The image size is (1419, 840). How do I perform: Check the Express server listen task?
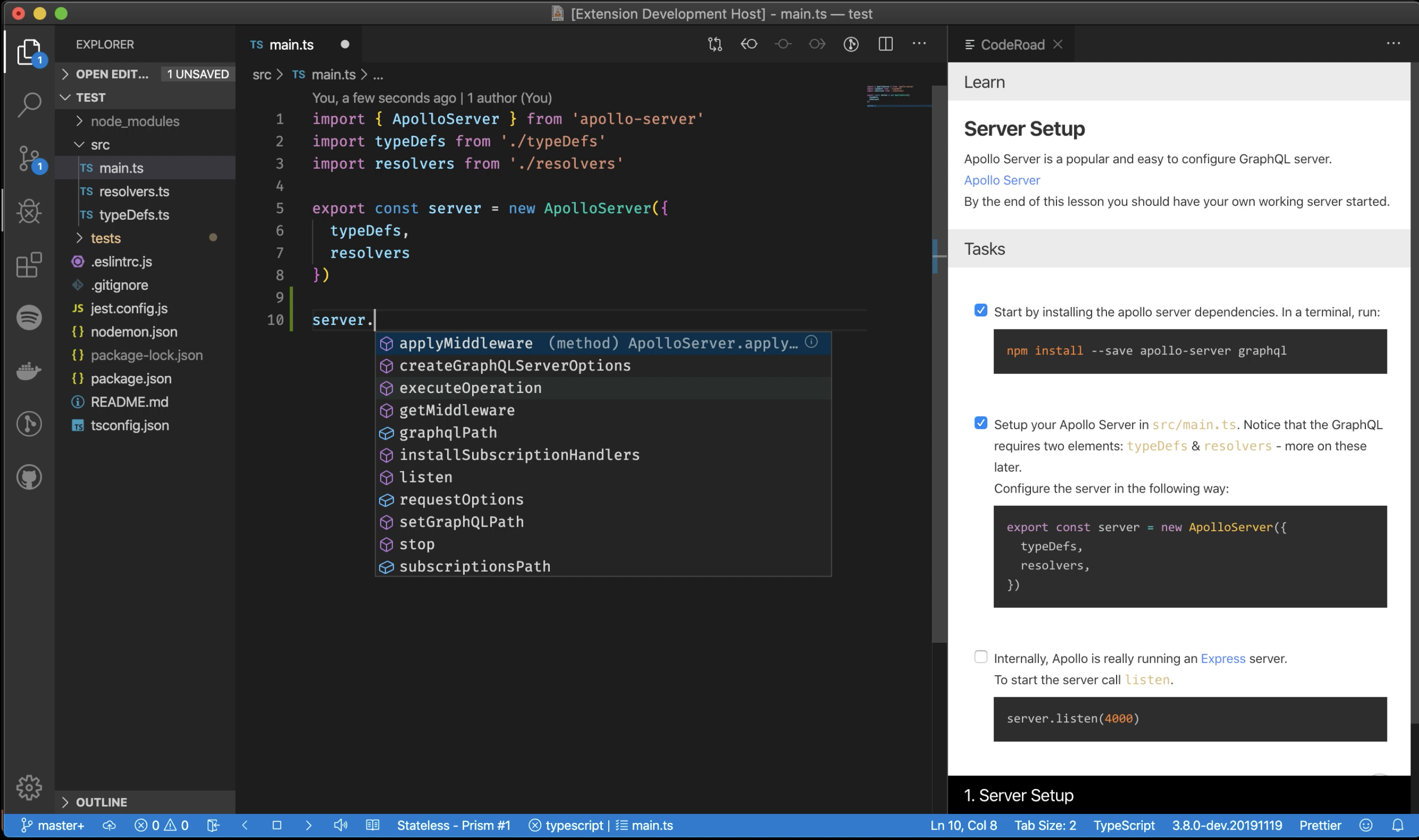pyautogui.click(x=981, y=657)
